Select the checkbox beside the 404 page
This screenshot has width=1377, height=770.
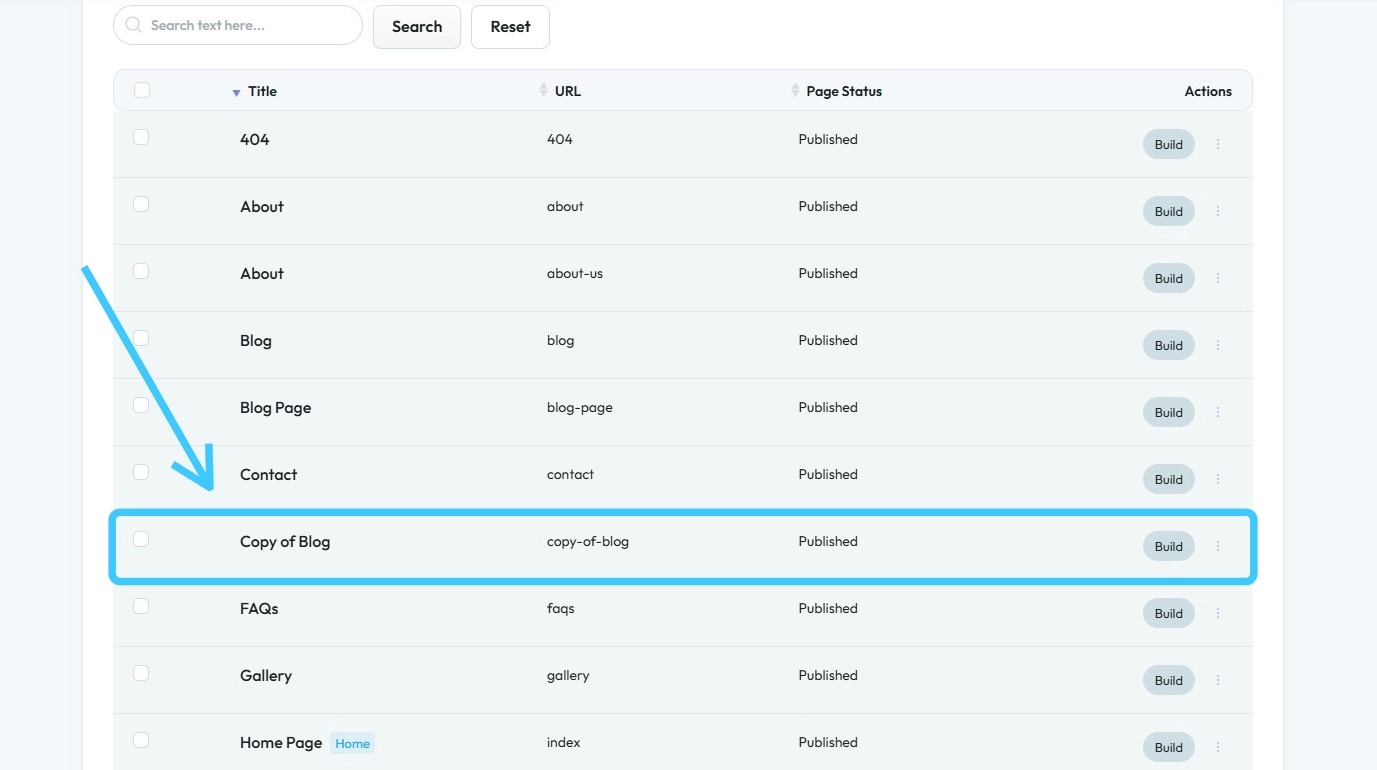pos(141,137)
